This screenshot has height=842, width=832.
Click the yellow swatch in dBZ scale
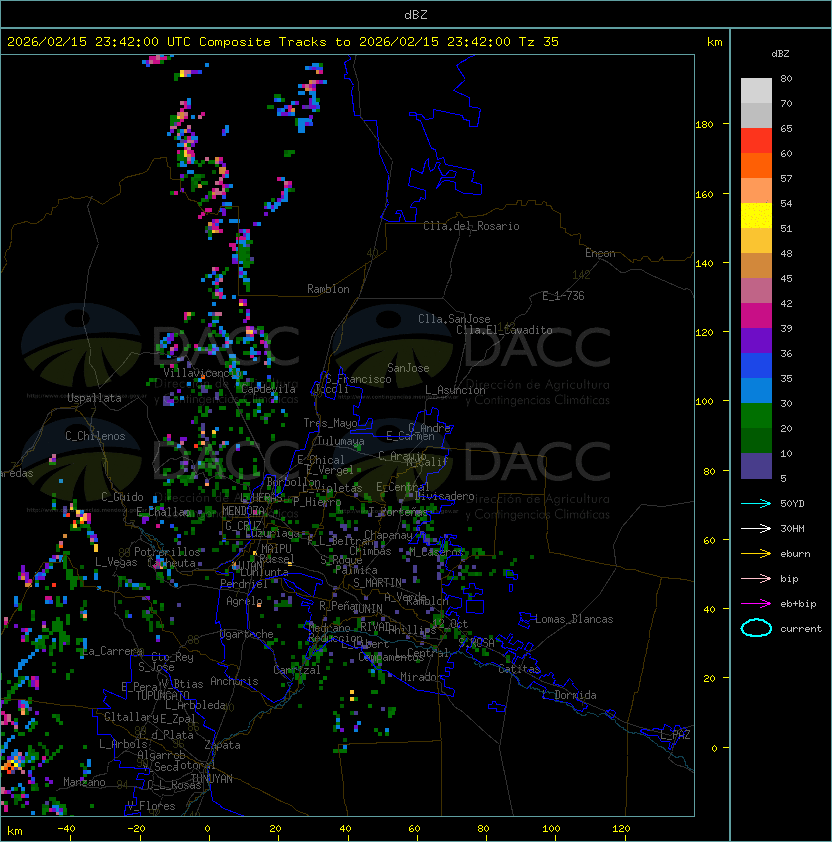tap(756, 215)
